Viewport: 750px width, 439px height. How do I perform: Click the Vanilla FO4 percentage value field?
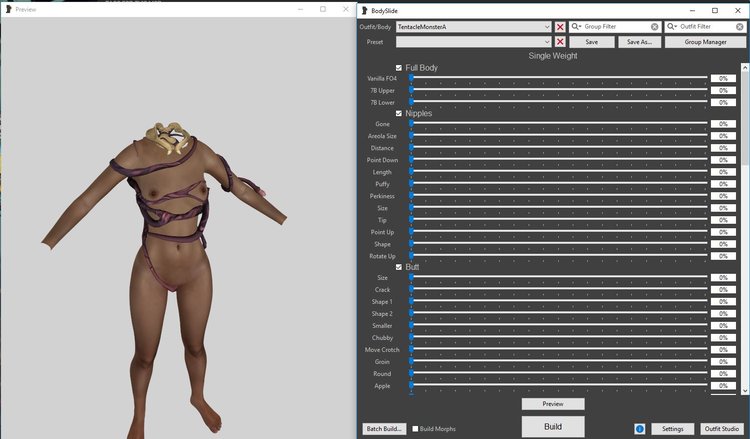pyautogui.click(x=723, y=78)
